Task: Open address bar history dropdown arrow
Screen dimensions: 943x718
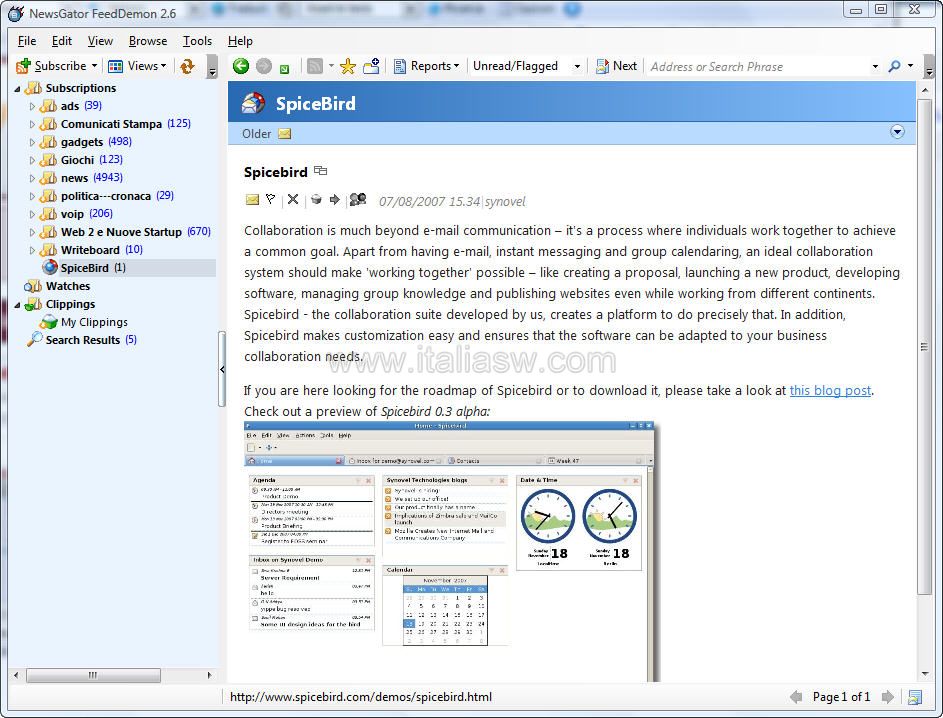Action: pyautogui.click(x=875, y=66)
